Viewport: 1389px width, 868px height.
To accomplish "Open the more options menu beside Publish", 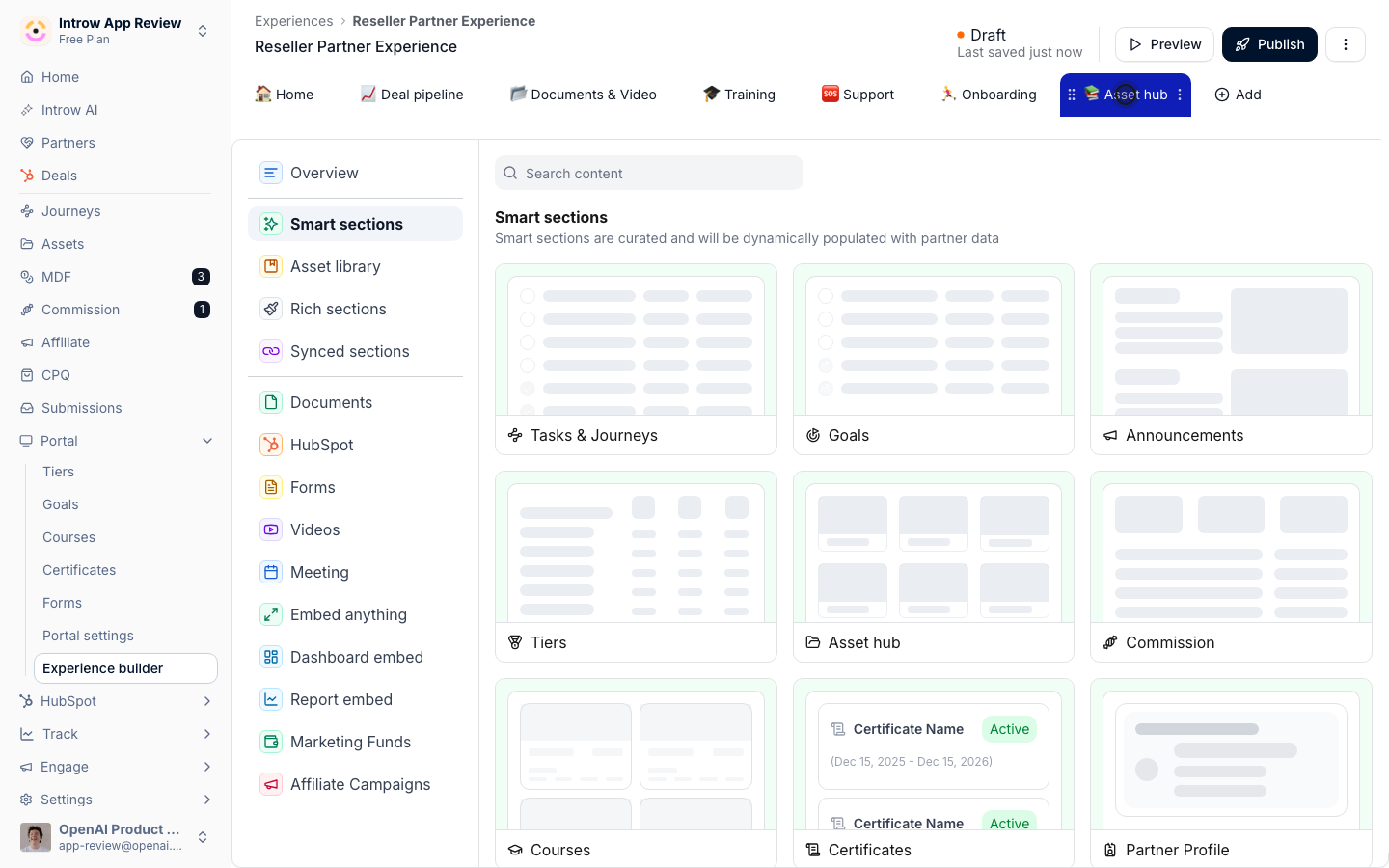I will coord(1346,44).
